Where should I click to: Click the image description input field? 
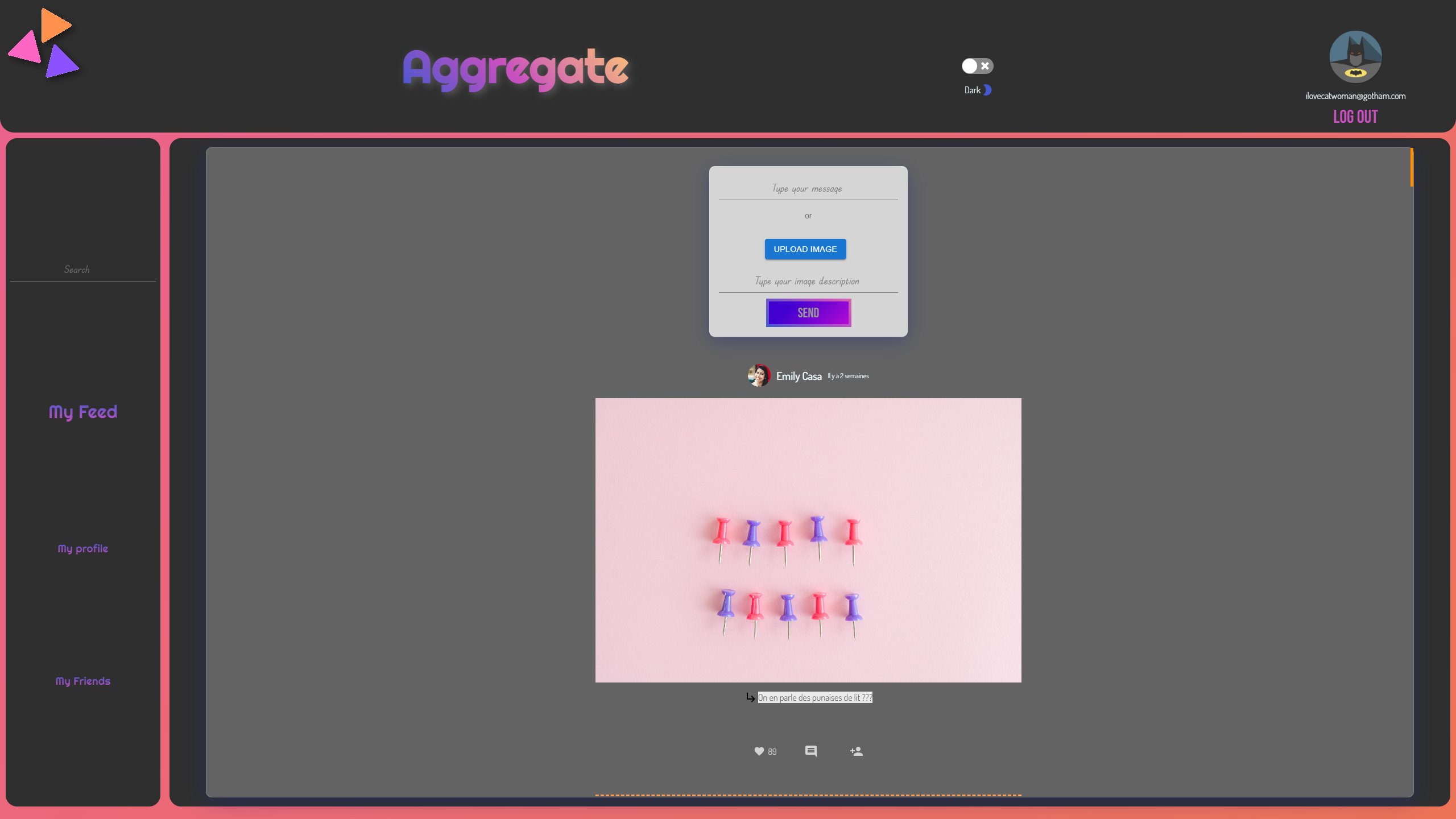[808, 282]
